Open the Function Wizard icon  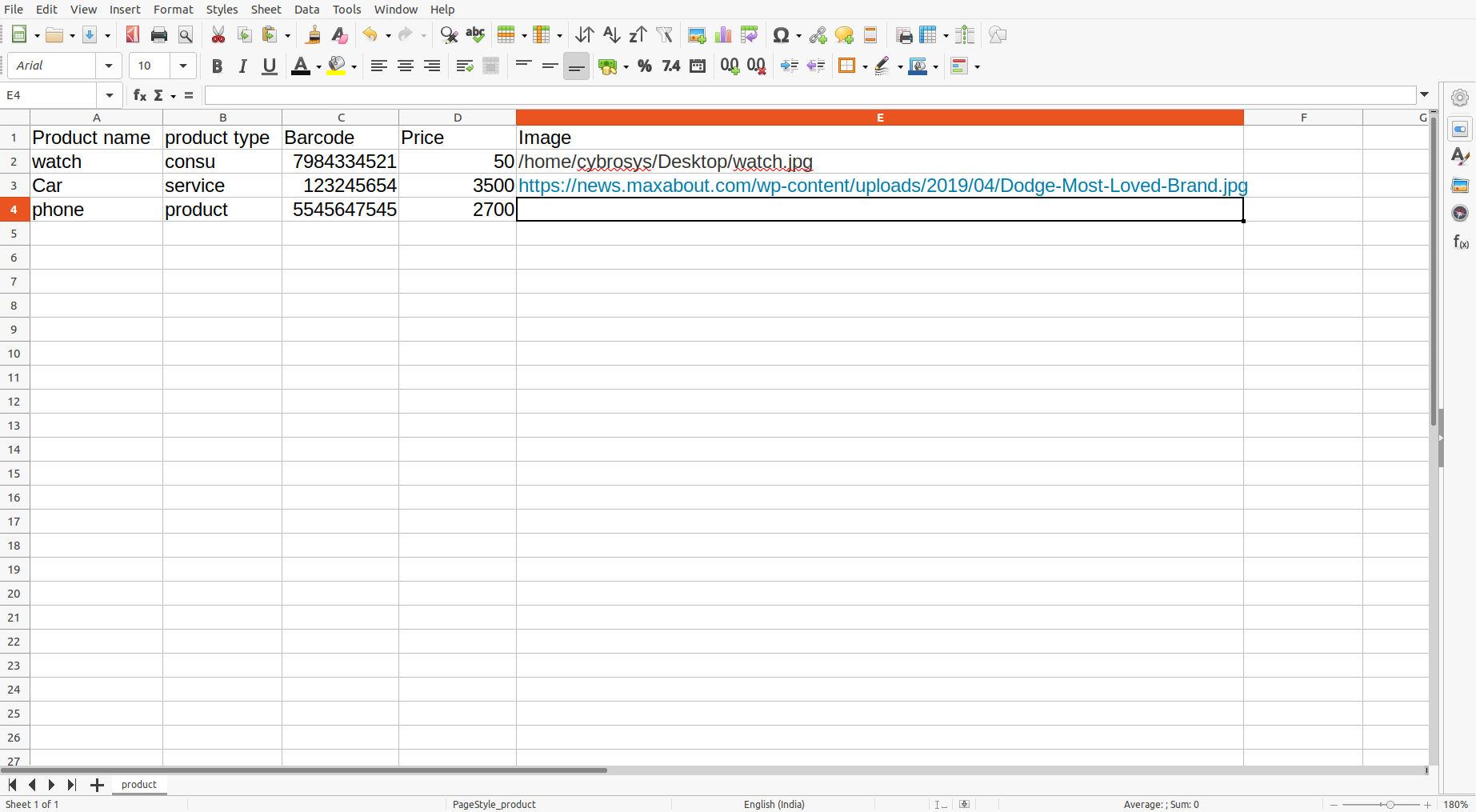pos(140,96)
